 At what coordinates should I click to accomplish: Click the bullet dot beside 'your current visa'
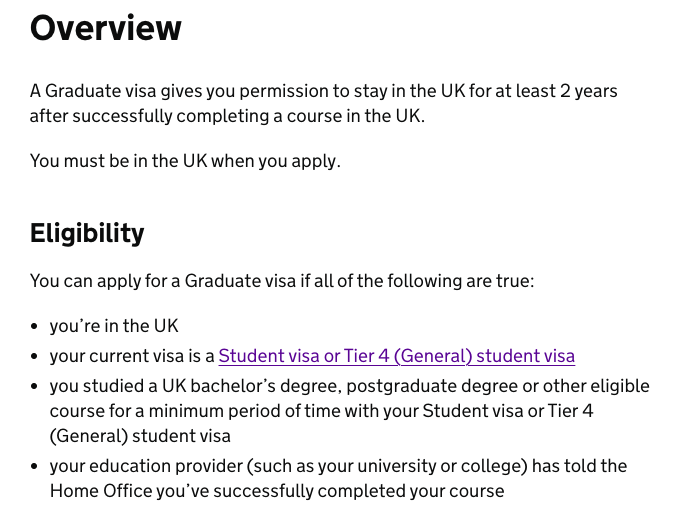[35, 357]
